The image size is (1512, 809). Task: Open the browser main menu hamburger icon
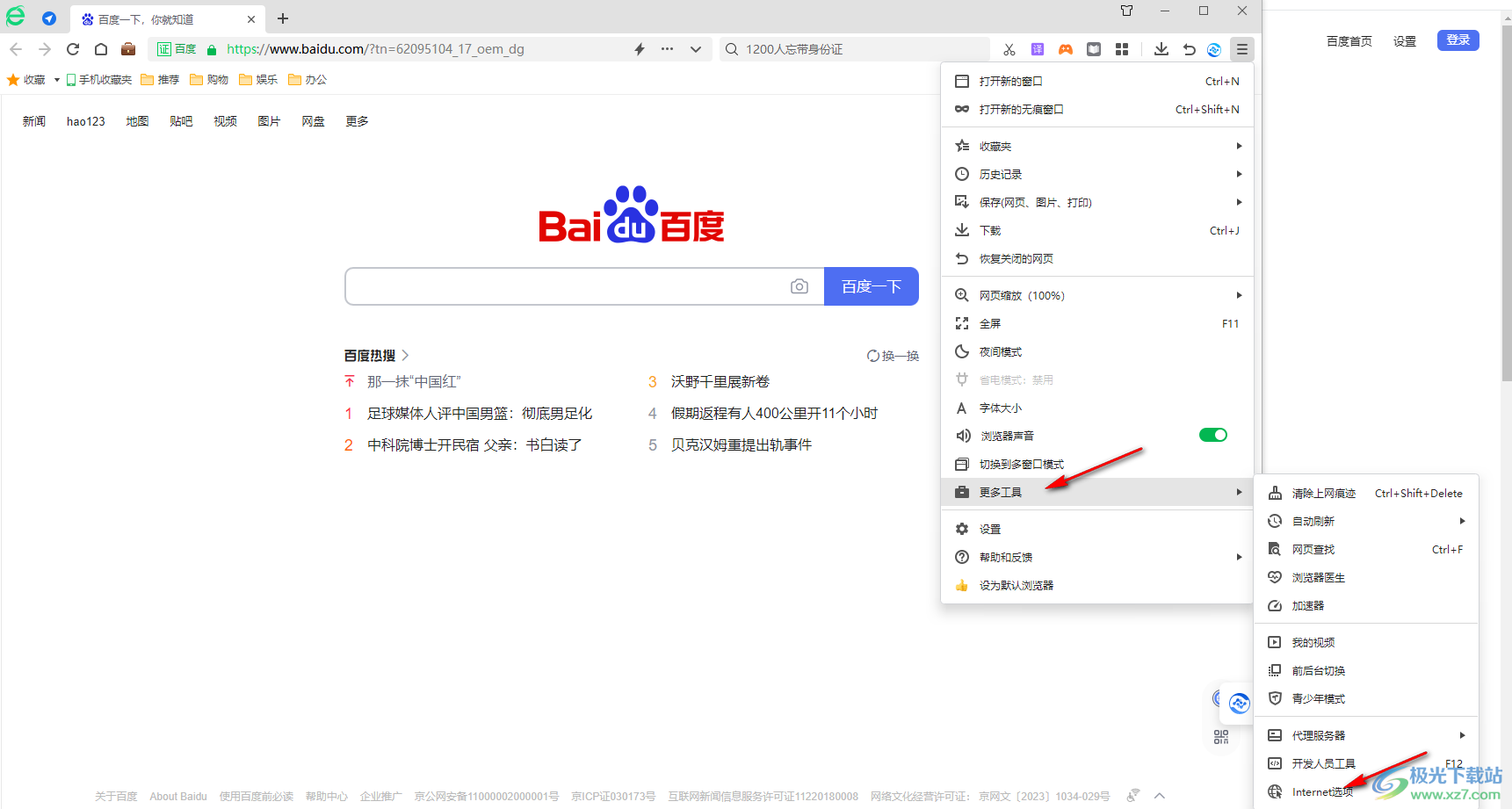[x=1241, y=49]
